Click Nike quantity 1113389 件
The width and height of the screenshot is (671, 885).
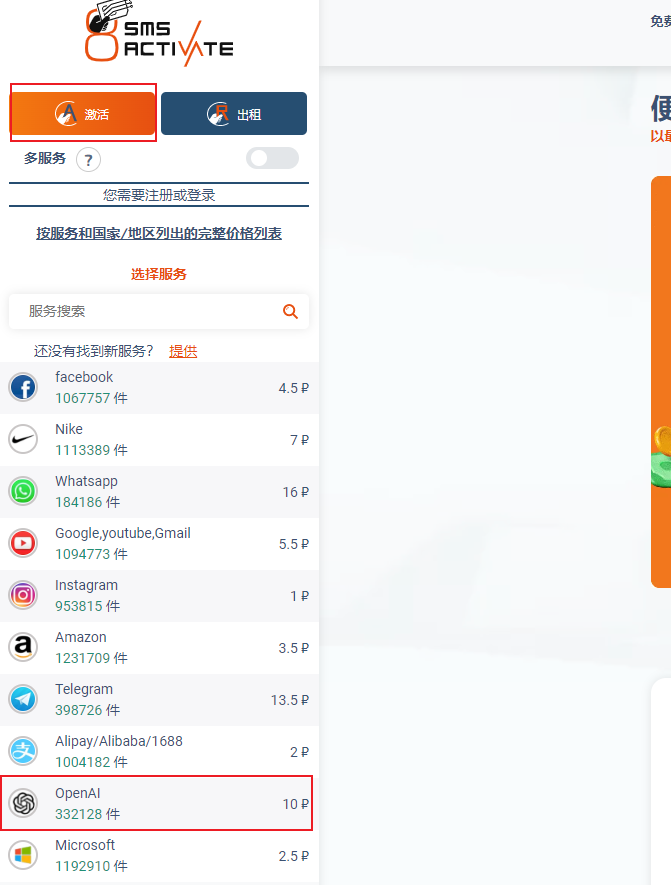(91, 450)
